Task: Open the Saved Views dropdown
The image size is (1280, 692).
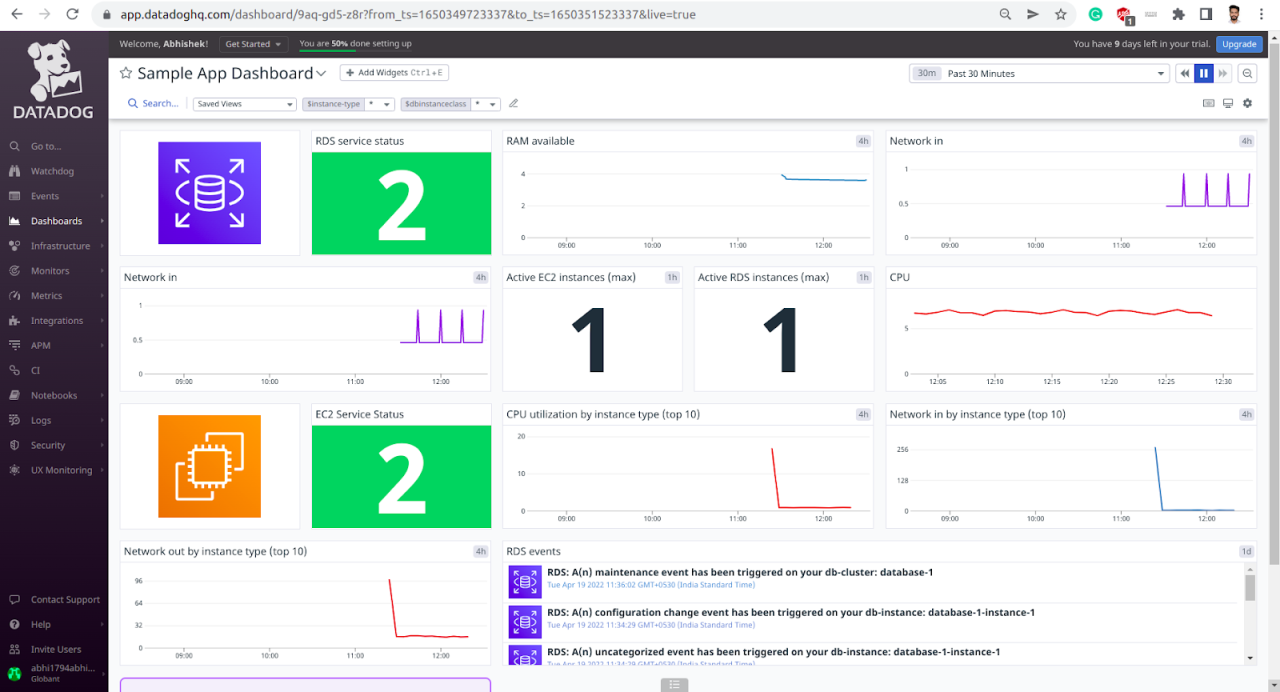Action: pos(244,103)
